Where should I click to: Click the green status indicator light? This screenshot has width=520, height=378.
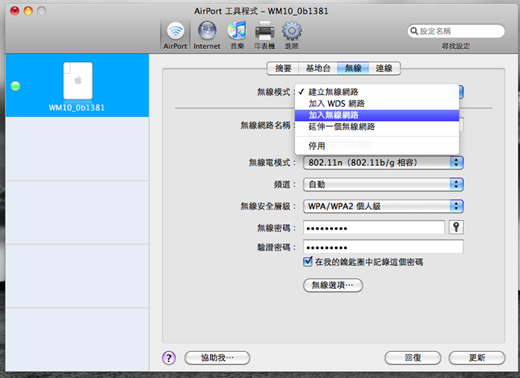click(15, 86)
